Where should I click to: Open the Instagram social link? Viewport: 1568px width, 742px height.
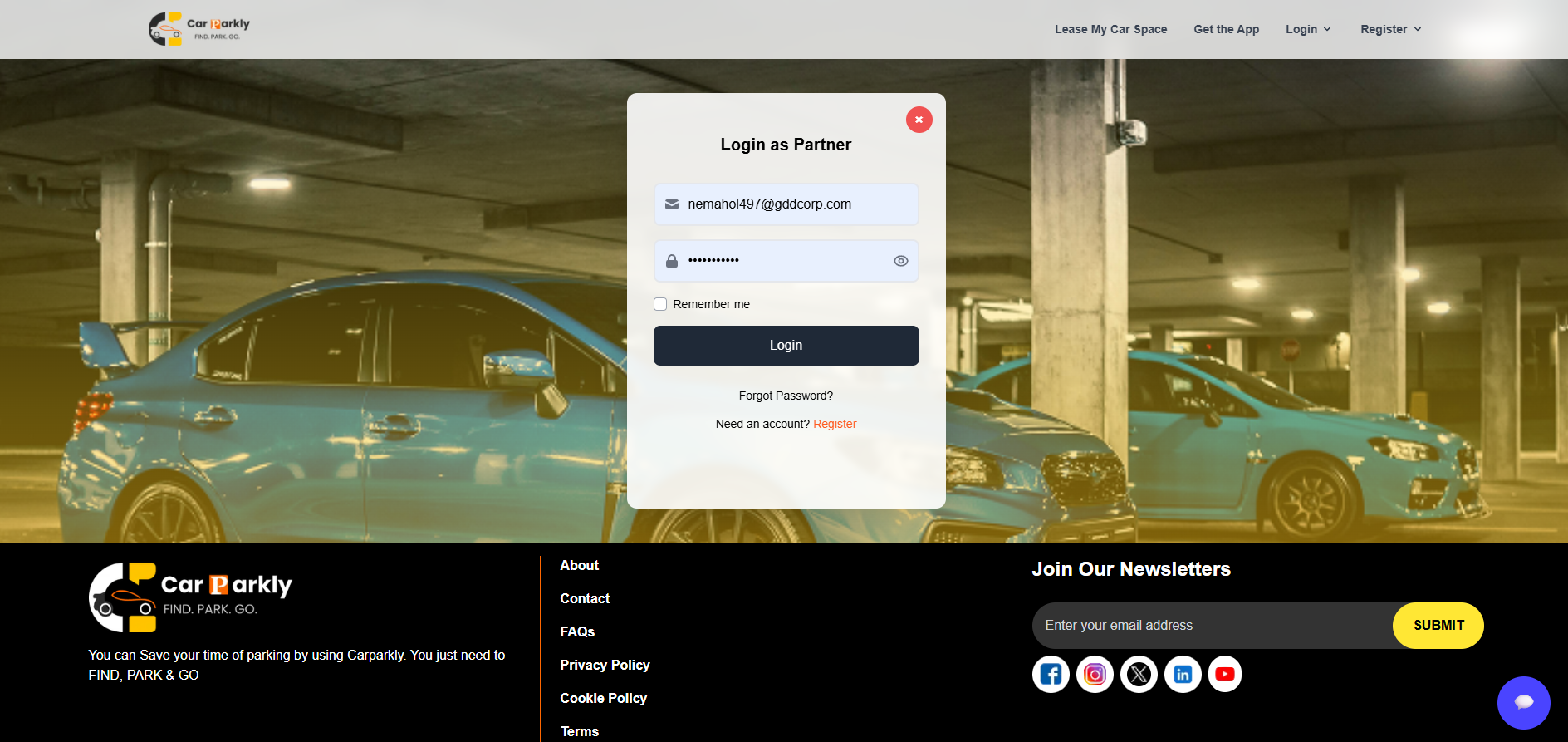(x=1095, y=674)
